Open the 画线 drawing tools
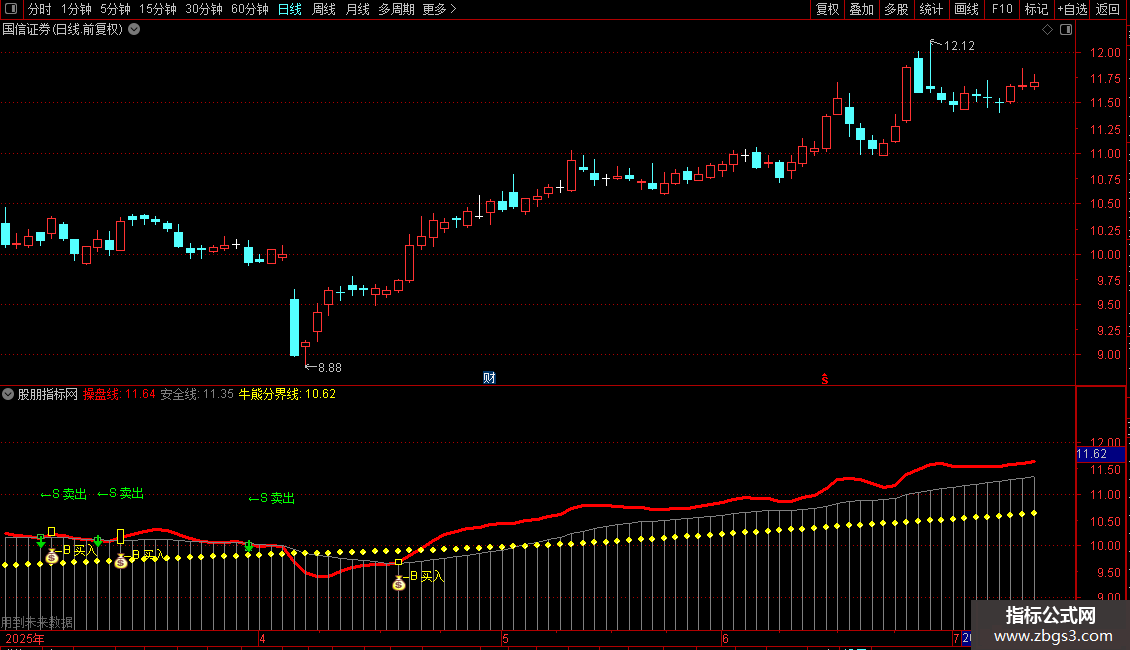Screen dimensions: 1130x650 tap(966, 9)
